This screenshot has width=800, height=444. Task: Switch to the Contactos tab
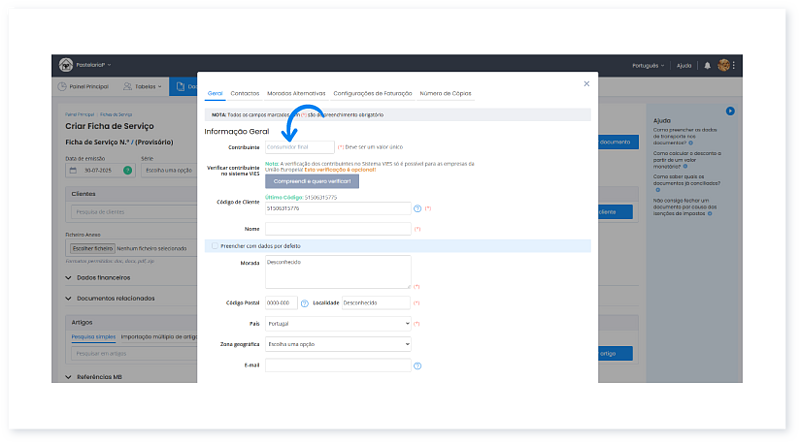(245, 93)
